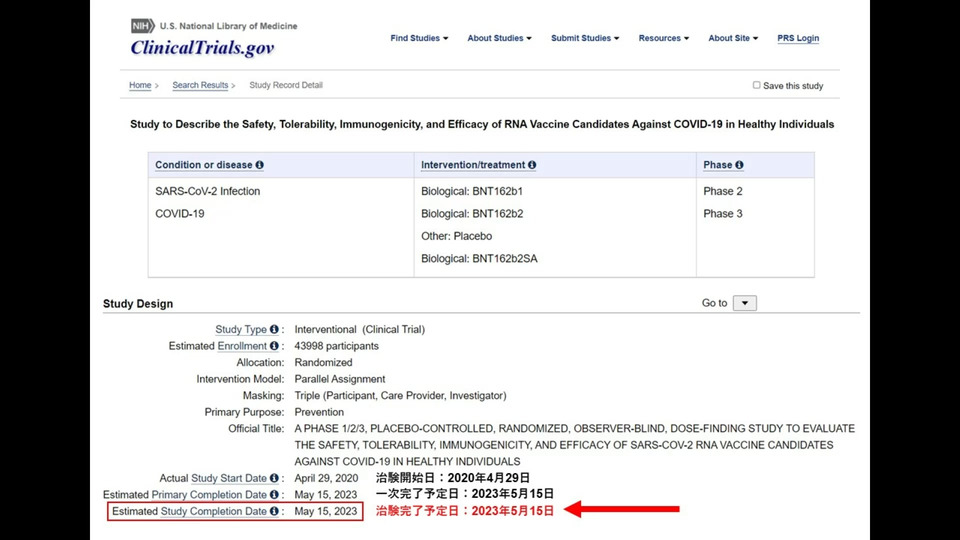This screenshot has height=540, width=960.
Task: Click Biological: BNT162b2SA entry
Action: point(479,258)
